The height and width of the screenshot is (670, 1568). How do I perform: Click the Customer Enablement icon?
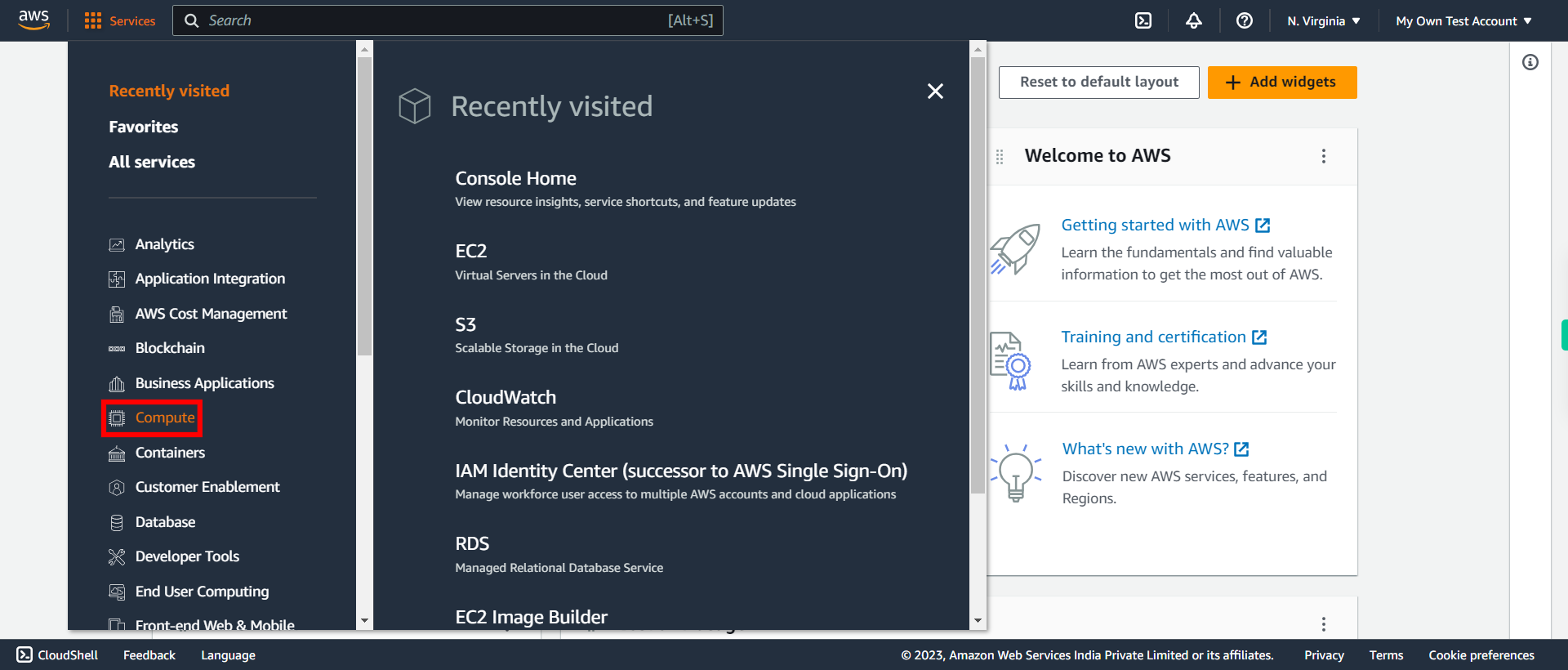[117, 488]
